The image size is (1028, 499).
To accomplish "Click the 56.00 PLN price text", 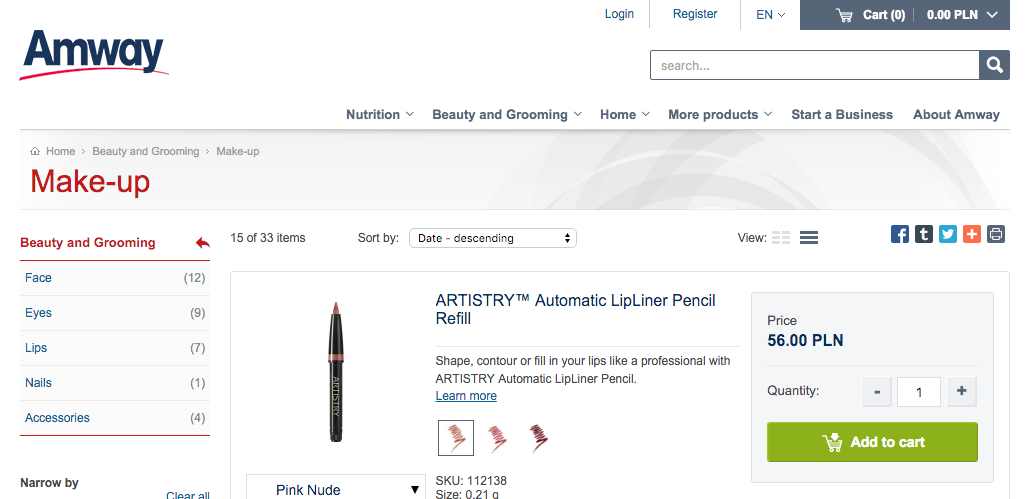I will (x=805, y=341).
